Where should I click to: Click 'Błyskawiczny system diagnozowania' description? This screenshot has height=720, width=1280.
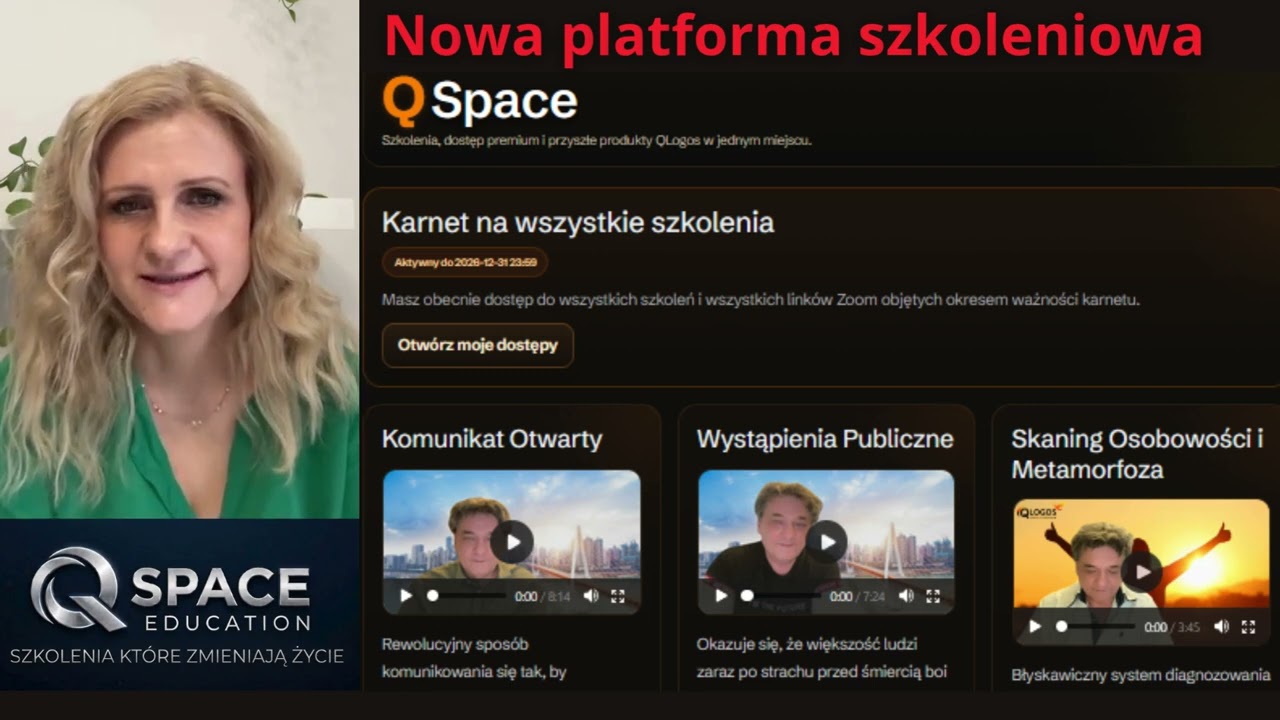pyautogui.click(x=1141, y=675)
